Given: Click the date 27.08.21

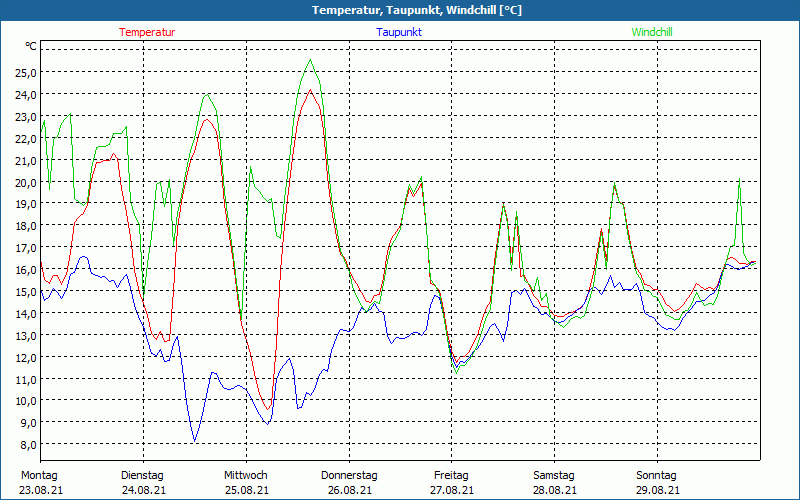Looking at the screenshot, I should click(x=452, y=490).
